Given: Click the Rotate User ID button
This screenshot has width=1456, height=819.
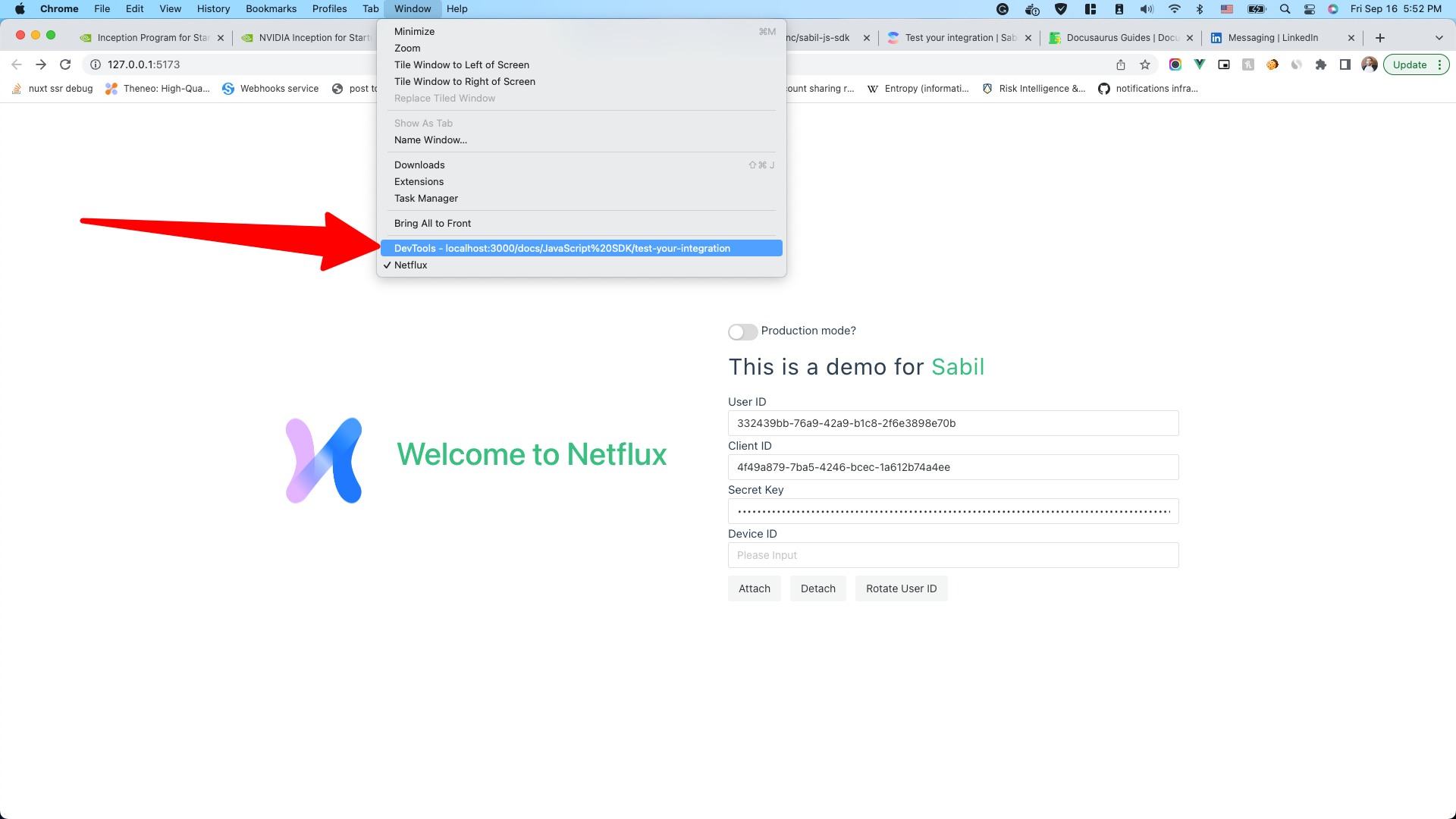Looking at the screenshot, I should (x=901, y=588).
